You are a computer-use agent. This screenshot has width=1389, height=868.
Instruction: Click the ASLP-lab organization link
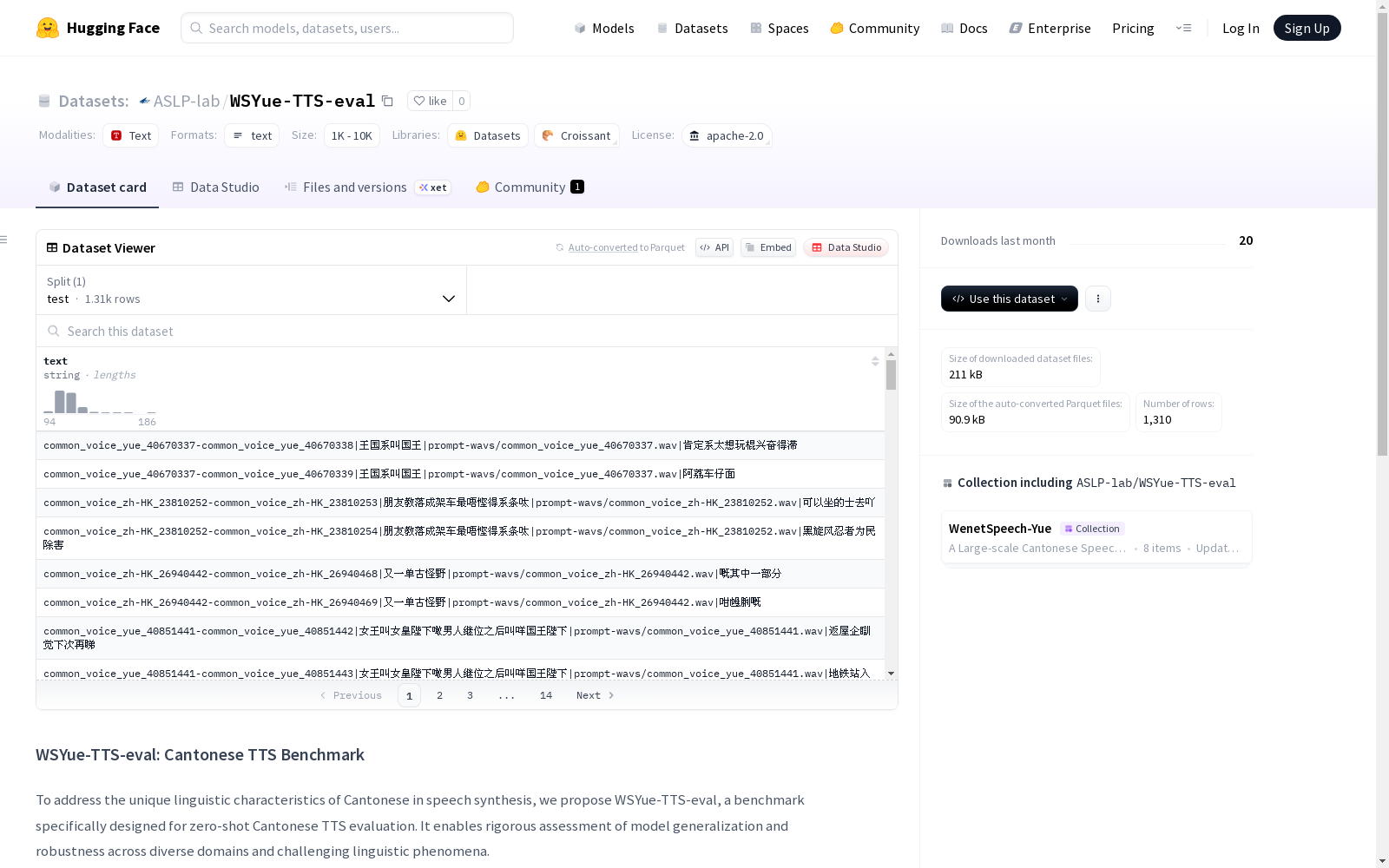(x=187, y=101)
